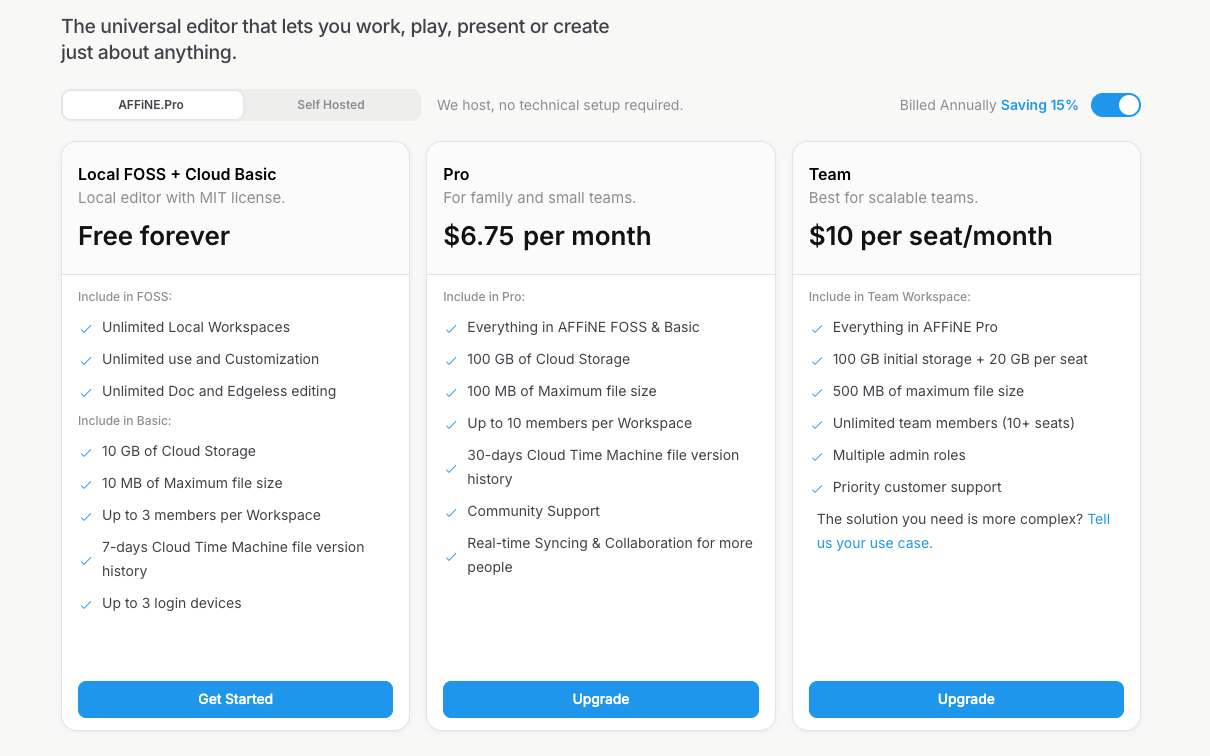Open the 'Tell us your use case' link
This screenshot has width=1210, height=756.
875,543
